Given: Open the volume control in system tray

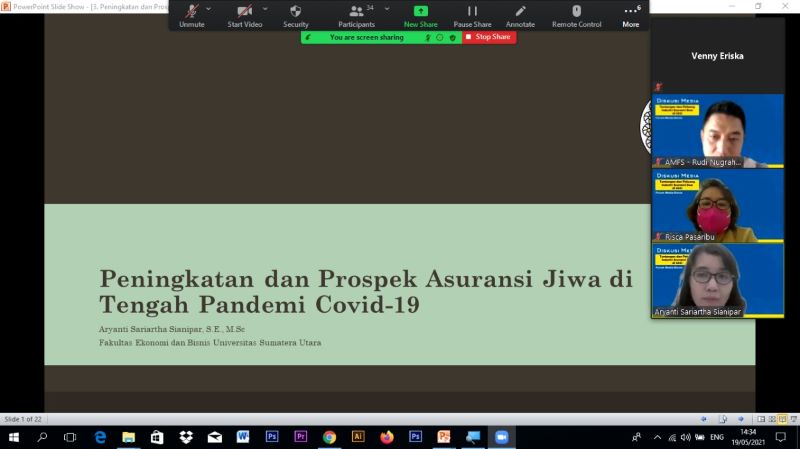Looking at the screenshot, I should coord(686,437).
